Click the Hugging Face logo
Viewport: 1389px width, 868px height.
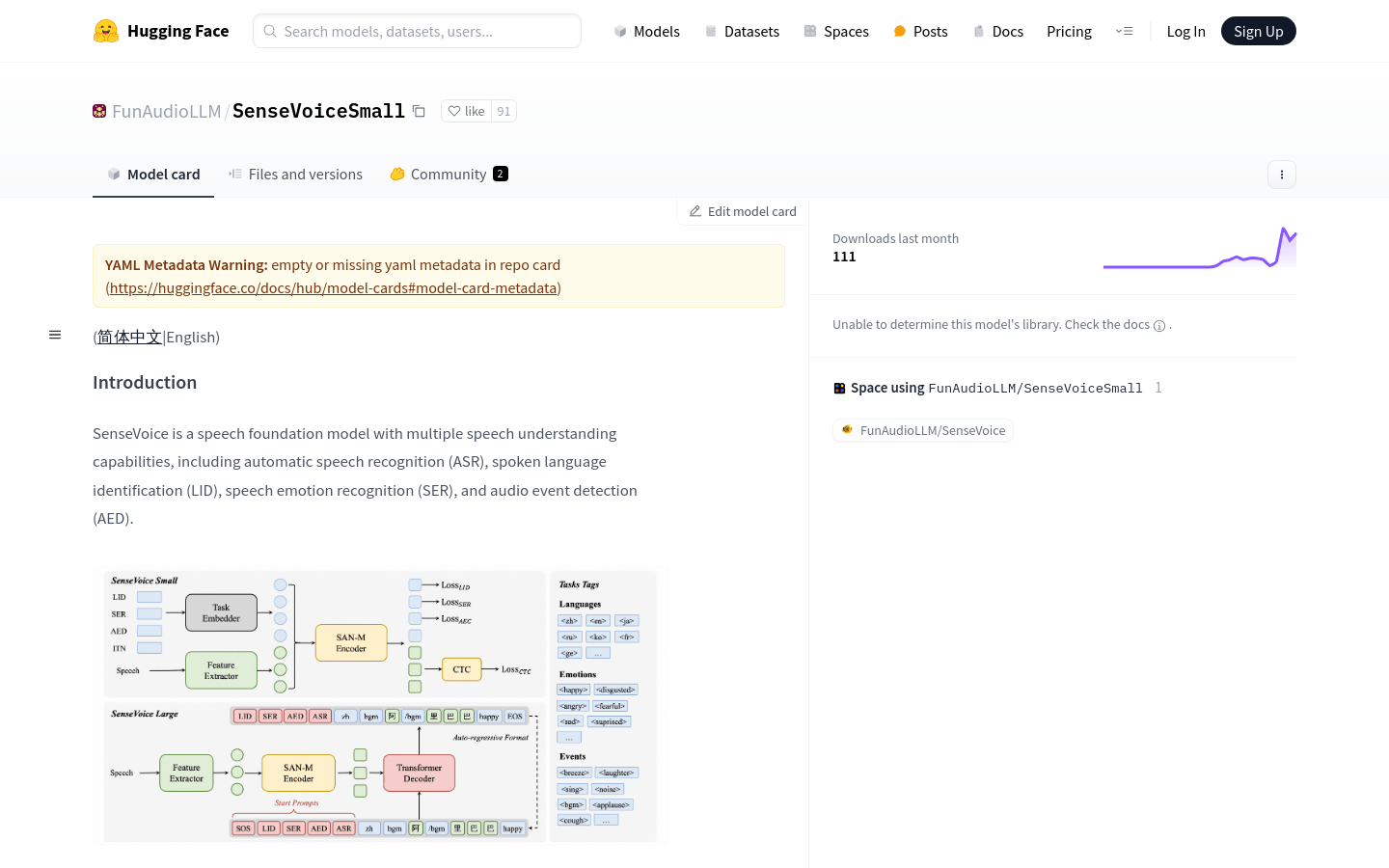[161, 31]
